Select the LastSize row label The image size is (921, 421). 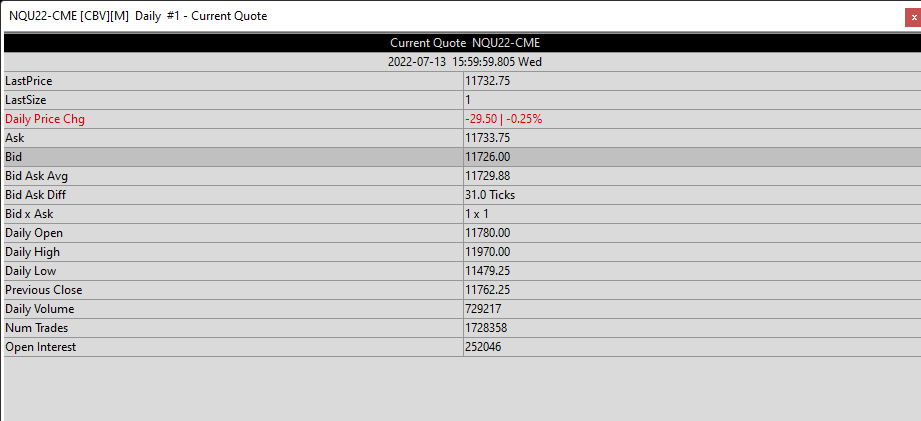(26, 100)
